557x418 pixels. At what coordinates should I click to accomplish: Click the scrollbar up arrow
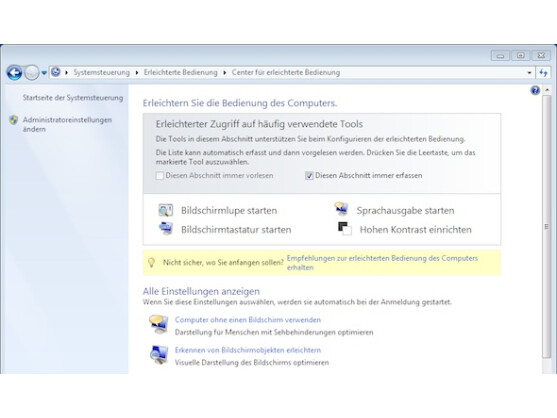click(547, 90)
